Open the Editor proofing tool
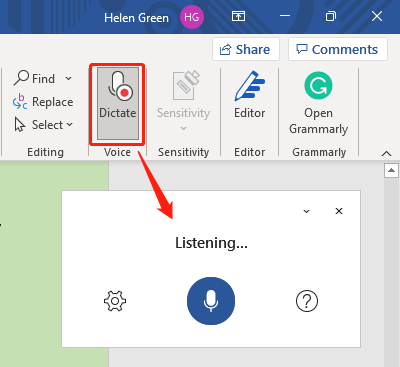Viewport: 400px width, 367px height. coord(250,95)
